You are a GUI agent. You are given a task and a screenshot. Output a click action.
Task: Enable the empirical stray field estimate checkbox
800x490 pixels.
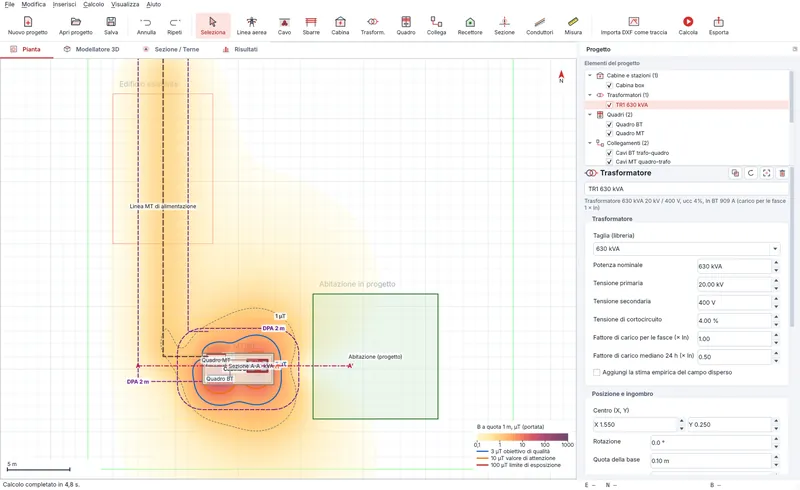596,373
